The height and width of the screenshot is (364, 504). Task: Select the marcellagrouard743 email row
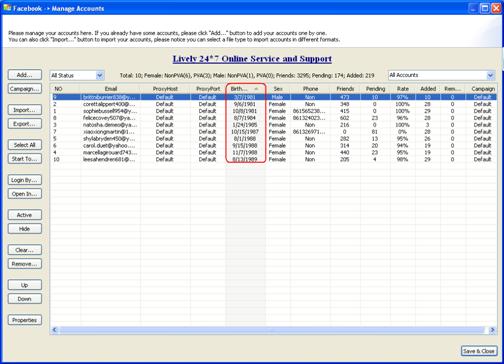pos(273,152)
